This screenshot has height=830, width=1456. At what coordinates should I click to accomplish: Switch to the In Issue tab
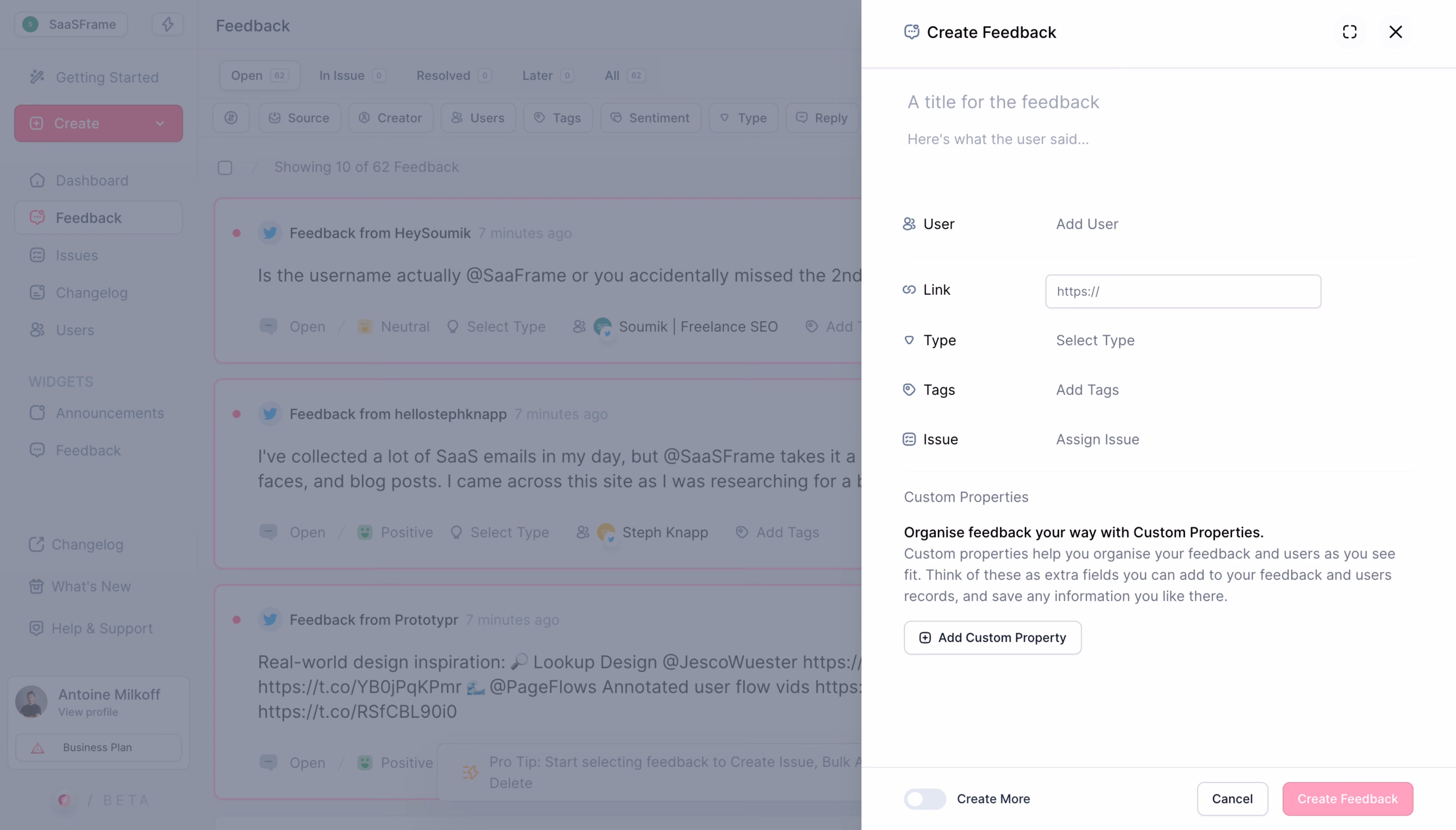(352, 75)
